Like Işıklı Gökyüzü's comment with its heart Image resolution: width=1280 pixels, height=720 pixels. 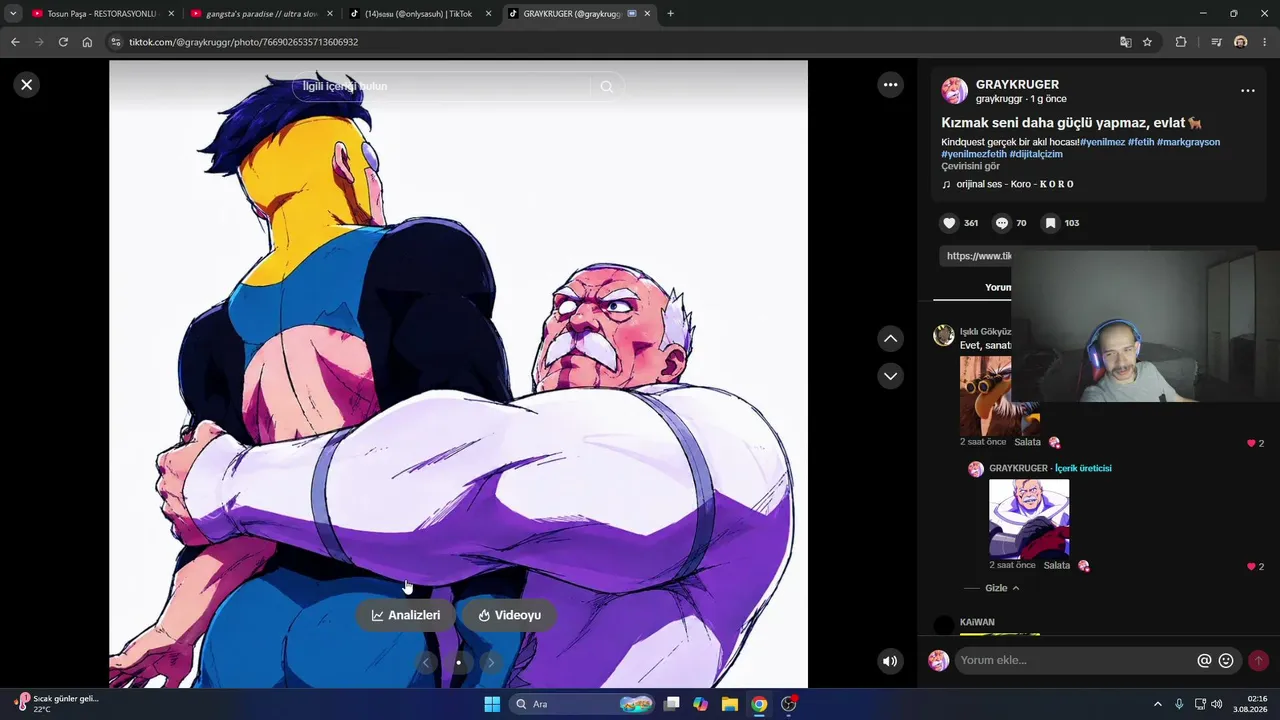(1251, 443)
